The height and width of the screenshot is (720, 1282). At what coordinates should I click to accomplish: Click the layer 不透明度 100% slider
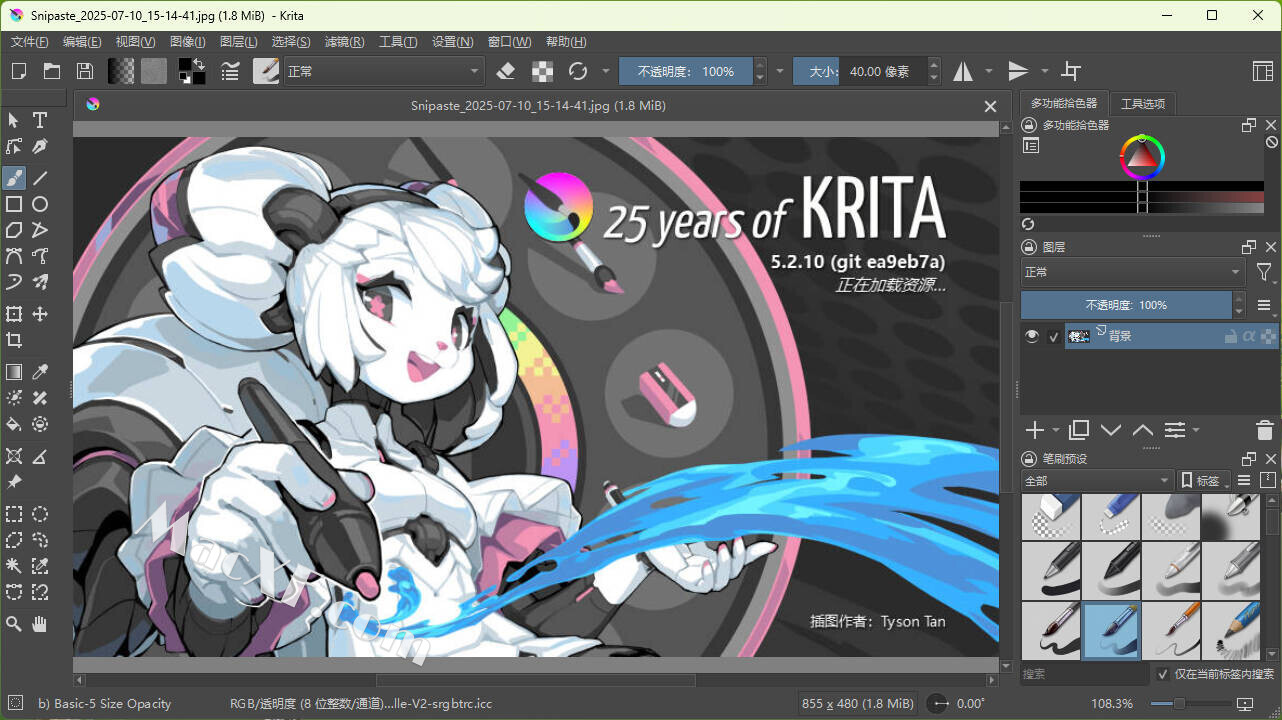coord(1126,305)
